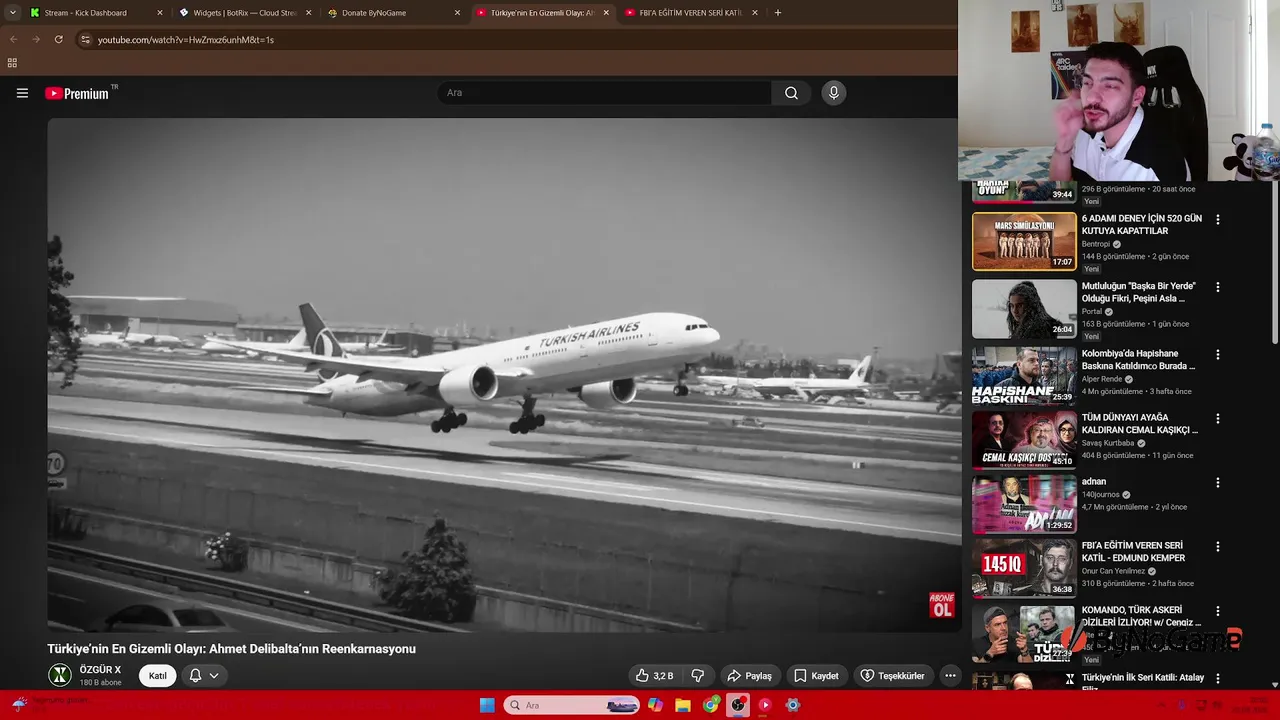1280x720 pixels.
Task: Open options menu for the EDMUND KEMPER video
Action: coord(1217,546)
